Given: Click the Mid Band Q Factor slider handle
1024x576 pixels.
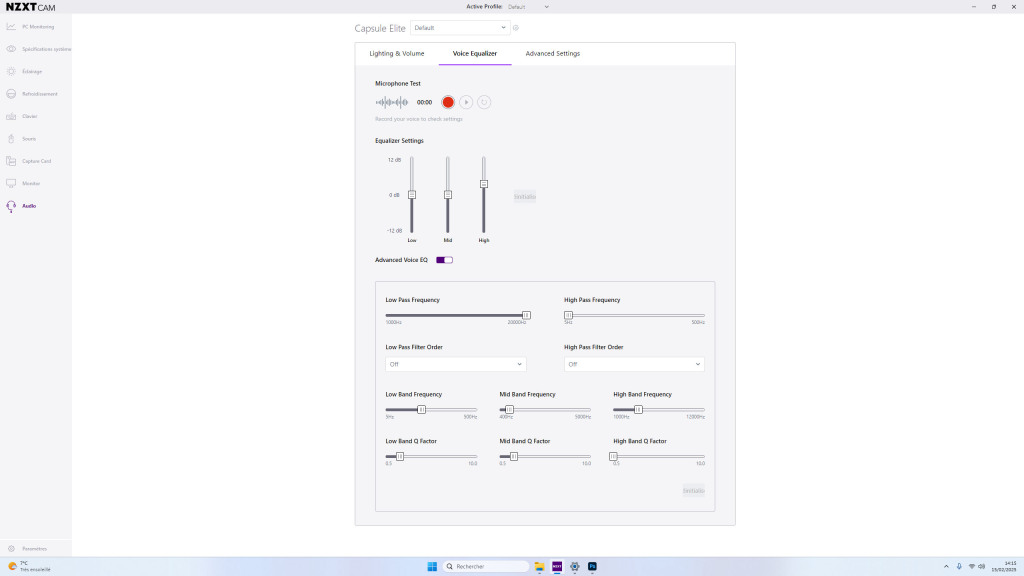Looking at the screenshot, I should click(514, 456).
